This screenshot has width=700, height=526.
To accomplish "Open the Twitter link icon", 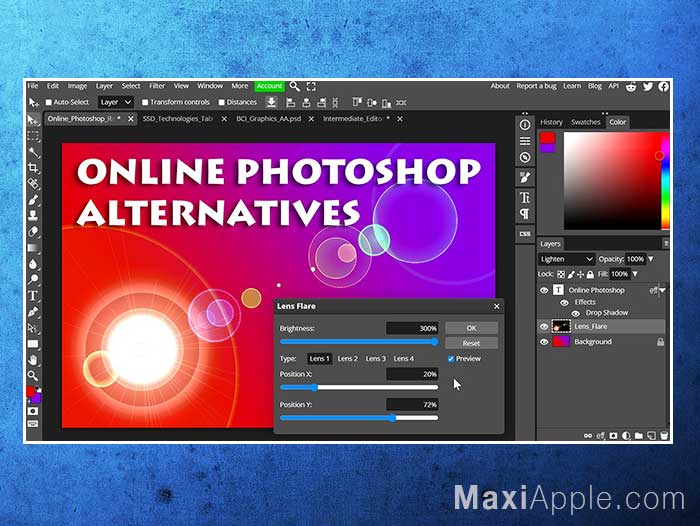I will pos(648,86).
